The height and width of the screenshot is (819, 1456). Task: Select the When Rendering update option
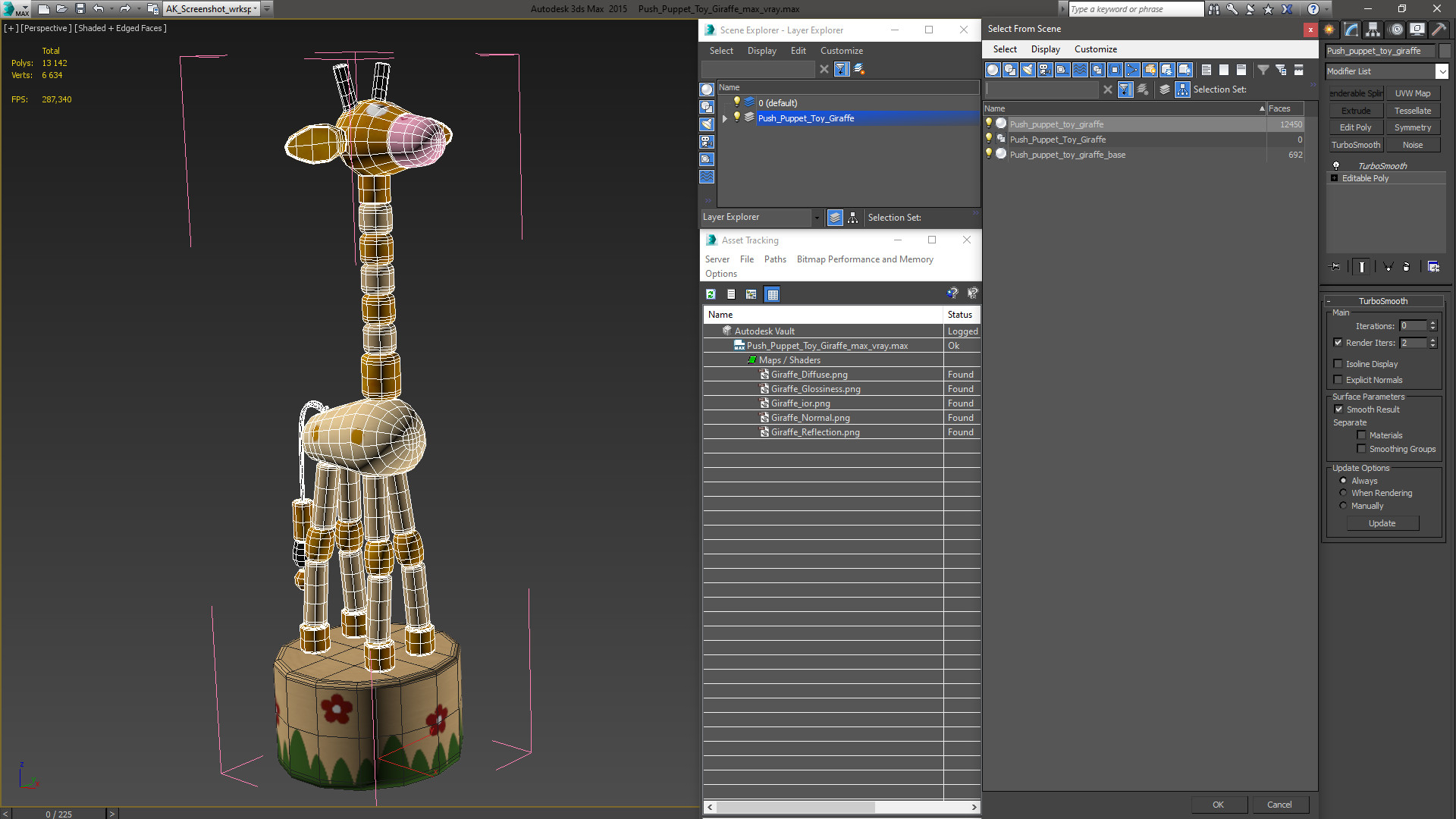tap(1343, 493)
